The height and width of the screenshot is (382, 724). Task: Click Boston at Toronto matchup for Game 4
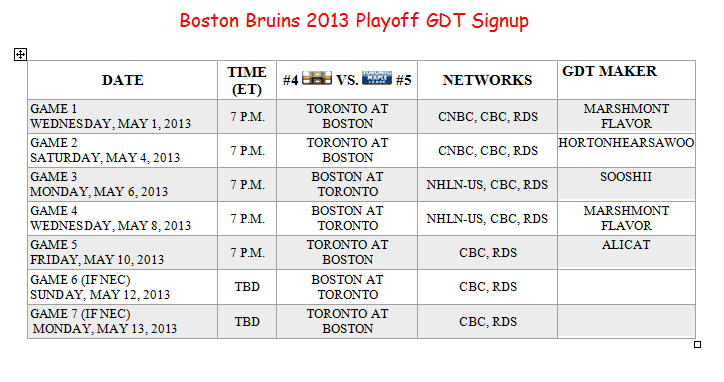pos(348,218)
